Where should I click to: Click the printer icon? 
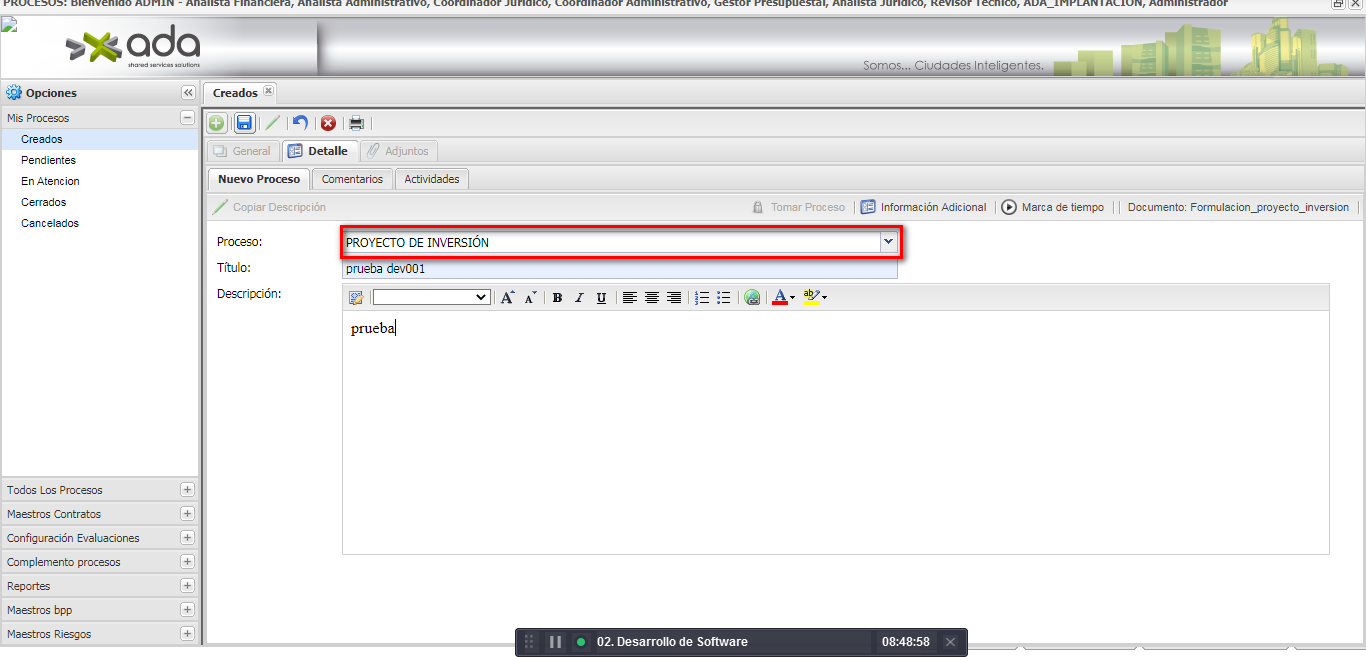[x=356, y=123]
